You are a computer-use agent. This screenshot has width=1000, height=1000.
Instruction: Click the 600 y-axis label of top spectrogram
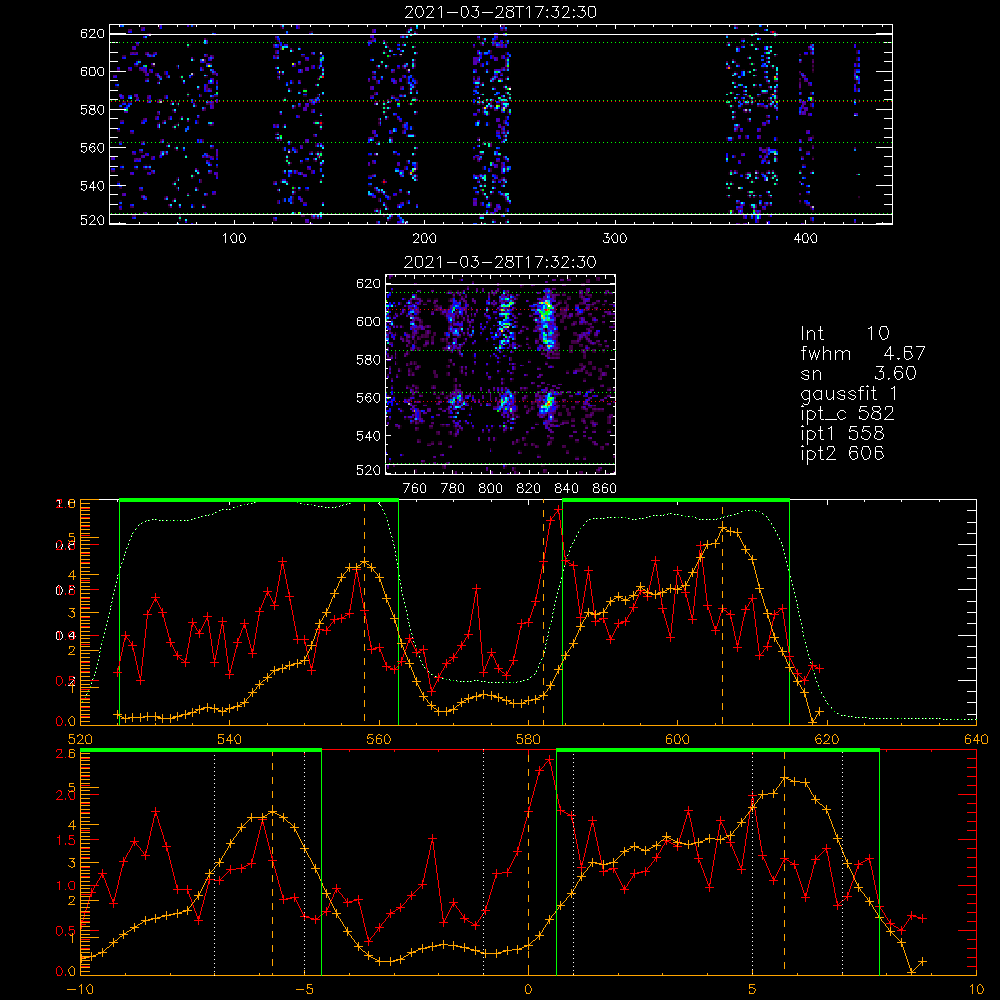(92, 71)
